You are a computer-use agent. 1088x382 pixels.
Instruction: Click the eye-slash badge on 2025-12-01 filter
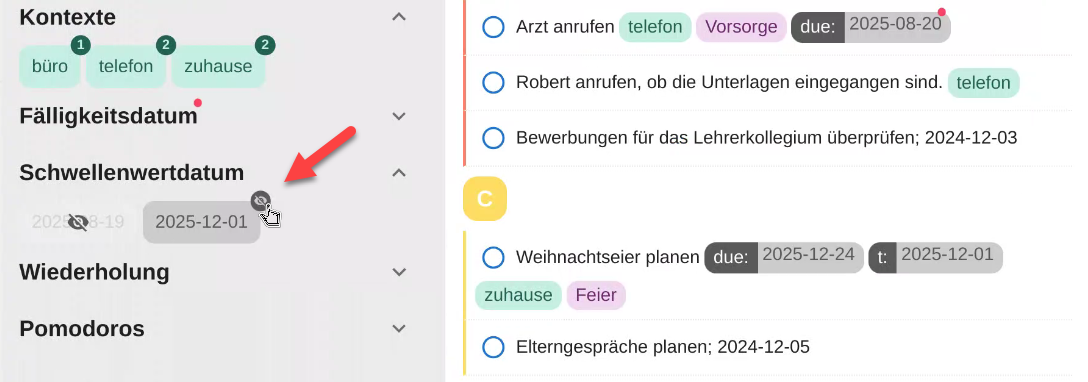260,201
